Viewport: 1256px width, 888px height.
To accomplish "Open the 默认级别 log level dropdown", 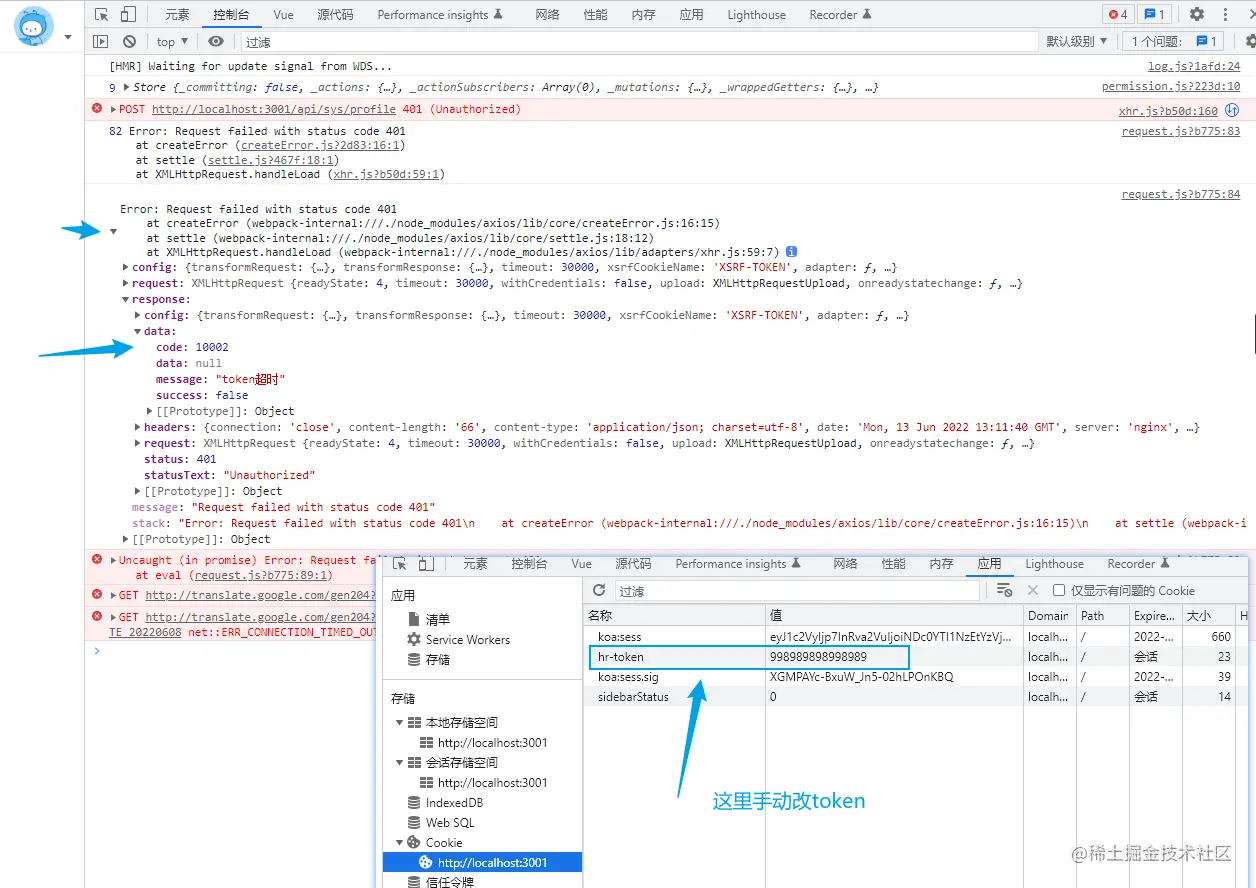I will click(x=1077, y=41).
